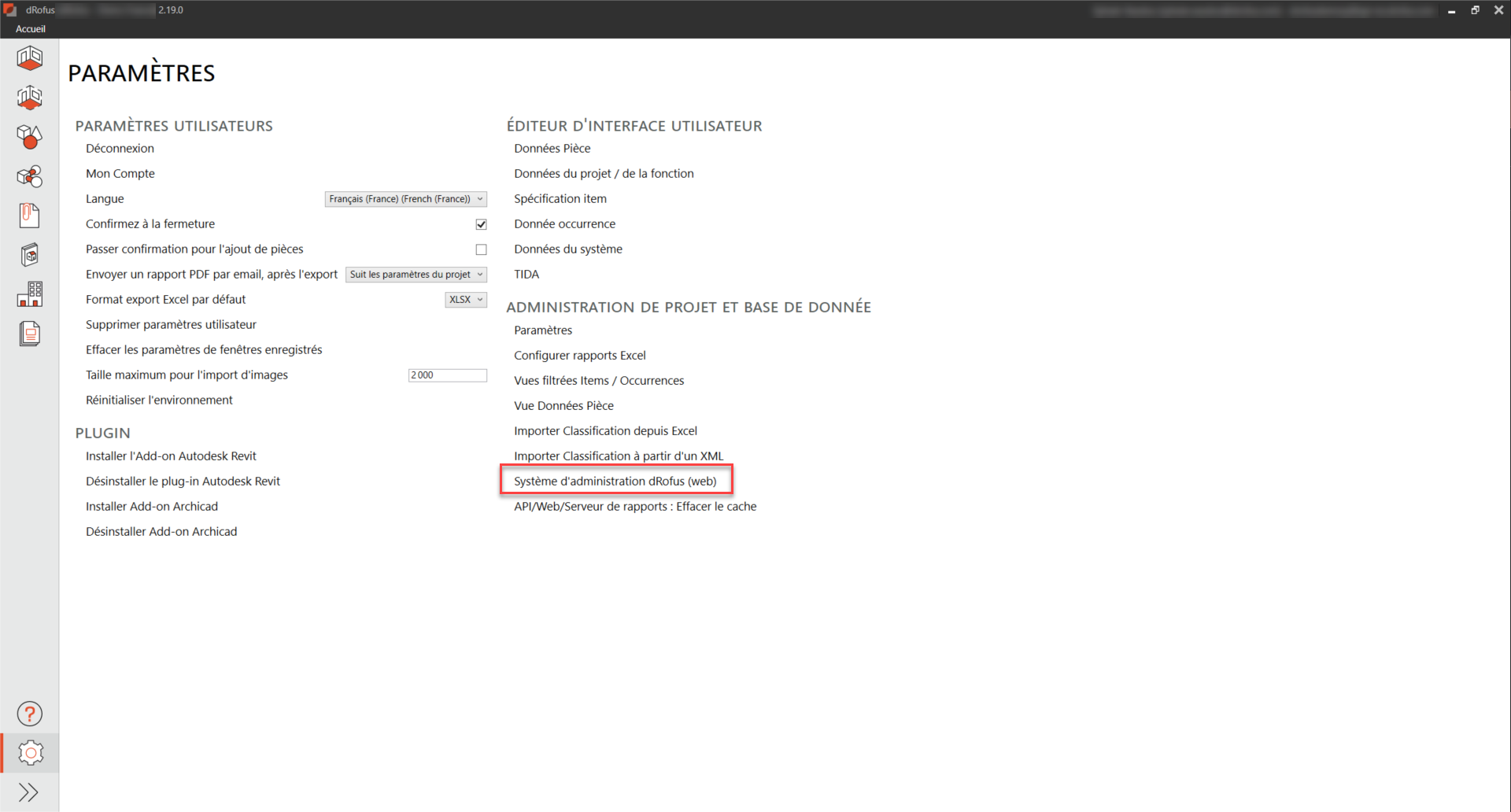Click Installer l'Add-on Autodesk Revit
The image size is (1511, 812).
coord(171,456)
